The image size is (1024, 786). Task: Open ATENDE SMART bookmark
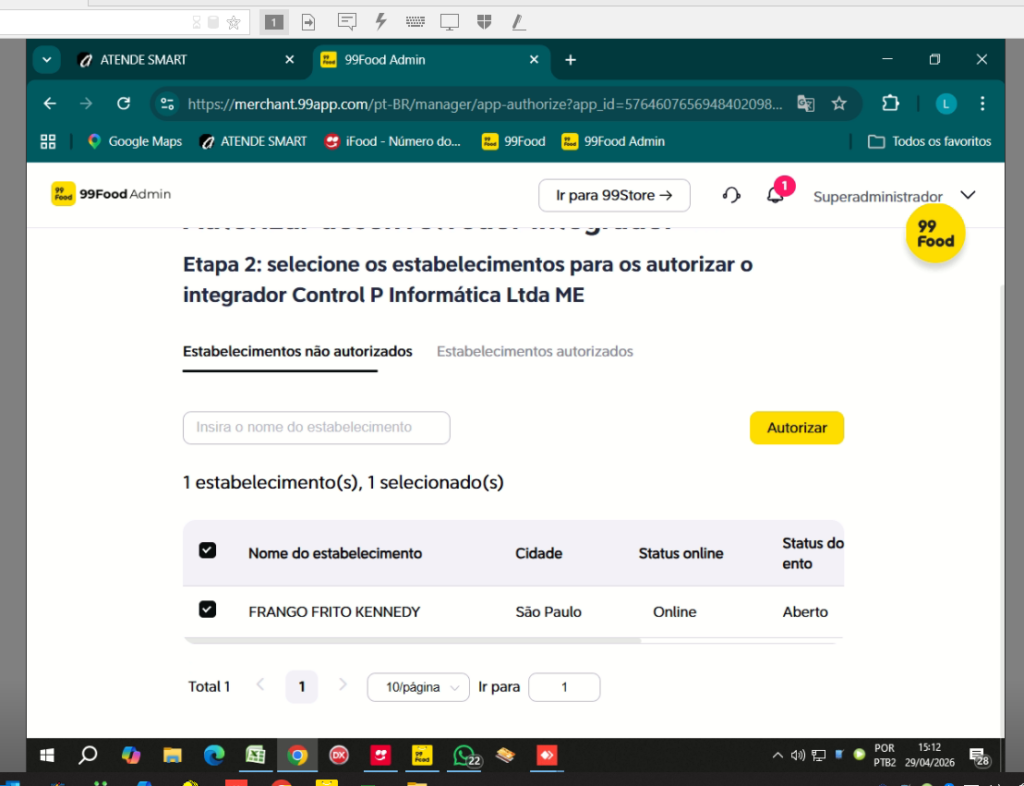point(253,142)
